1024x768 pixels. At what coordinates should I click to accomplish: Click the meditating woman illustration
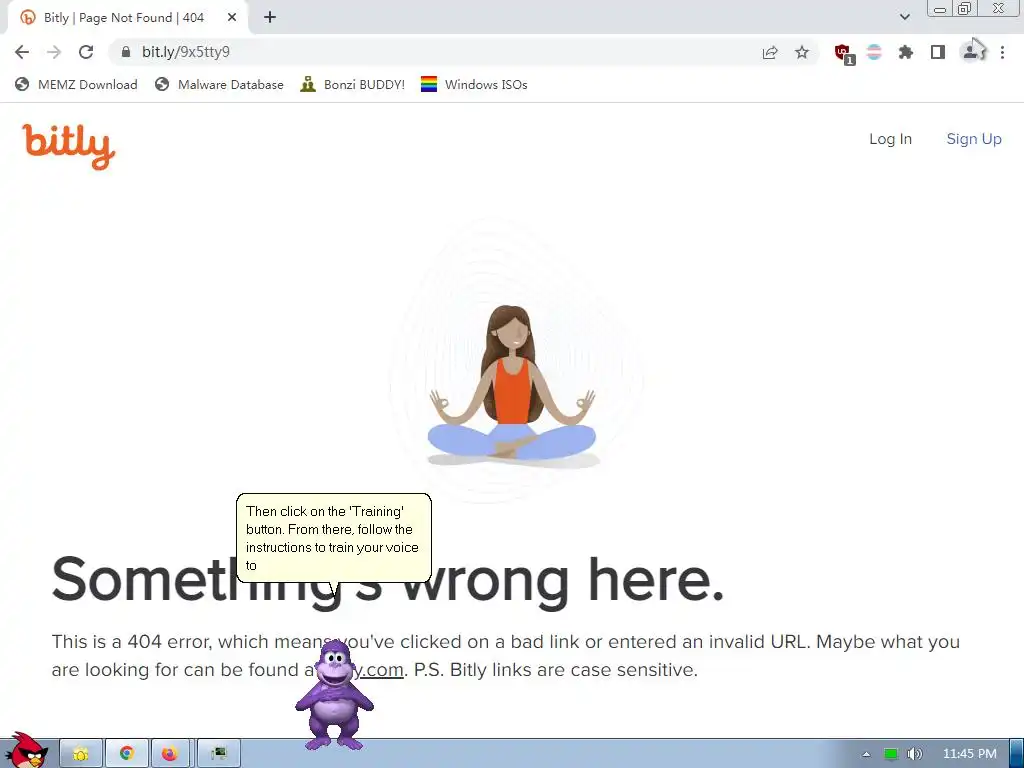(513, 385)
